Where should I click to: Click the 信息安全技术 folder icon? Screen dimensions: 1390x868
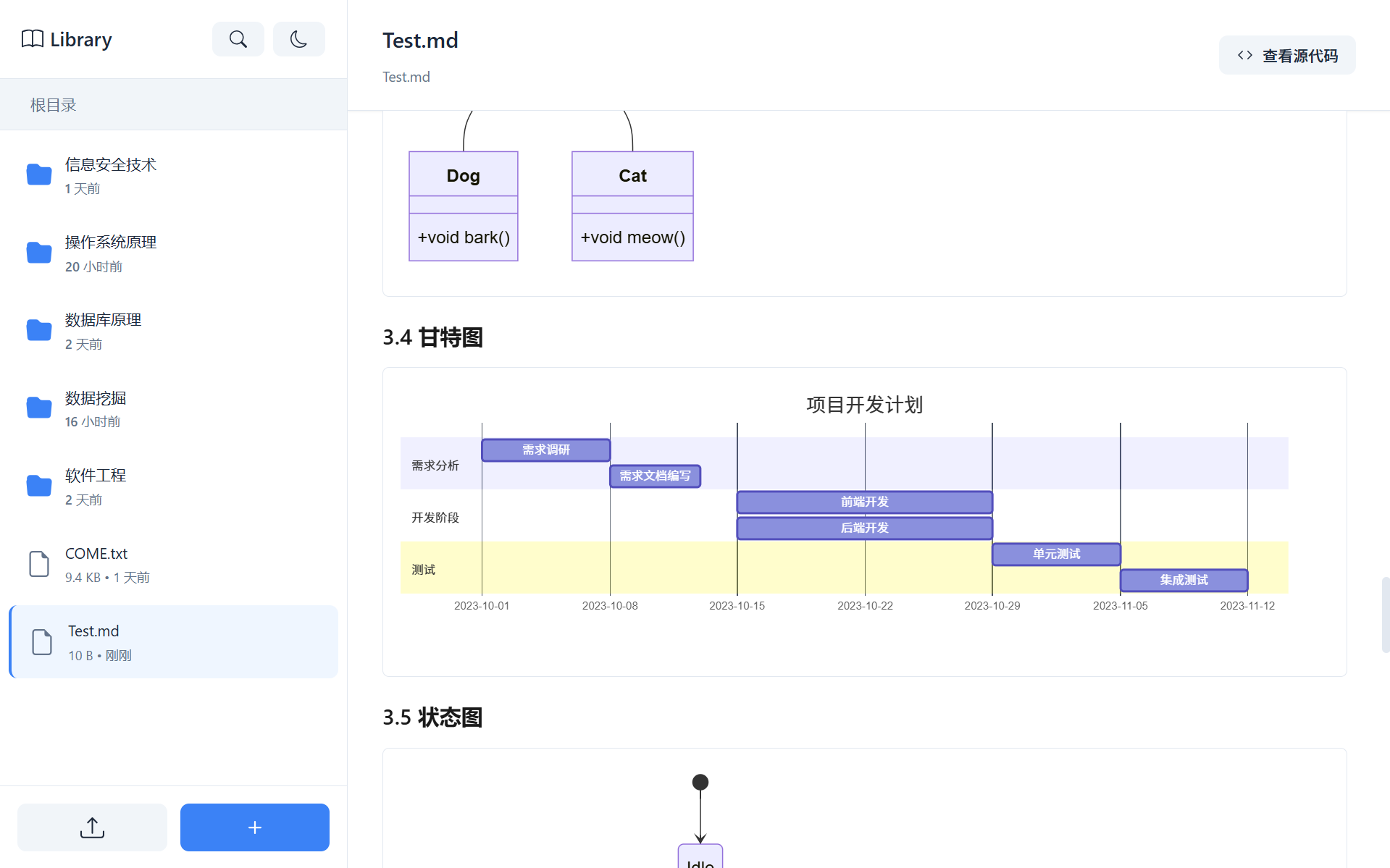[x=38, y=174]
